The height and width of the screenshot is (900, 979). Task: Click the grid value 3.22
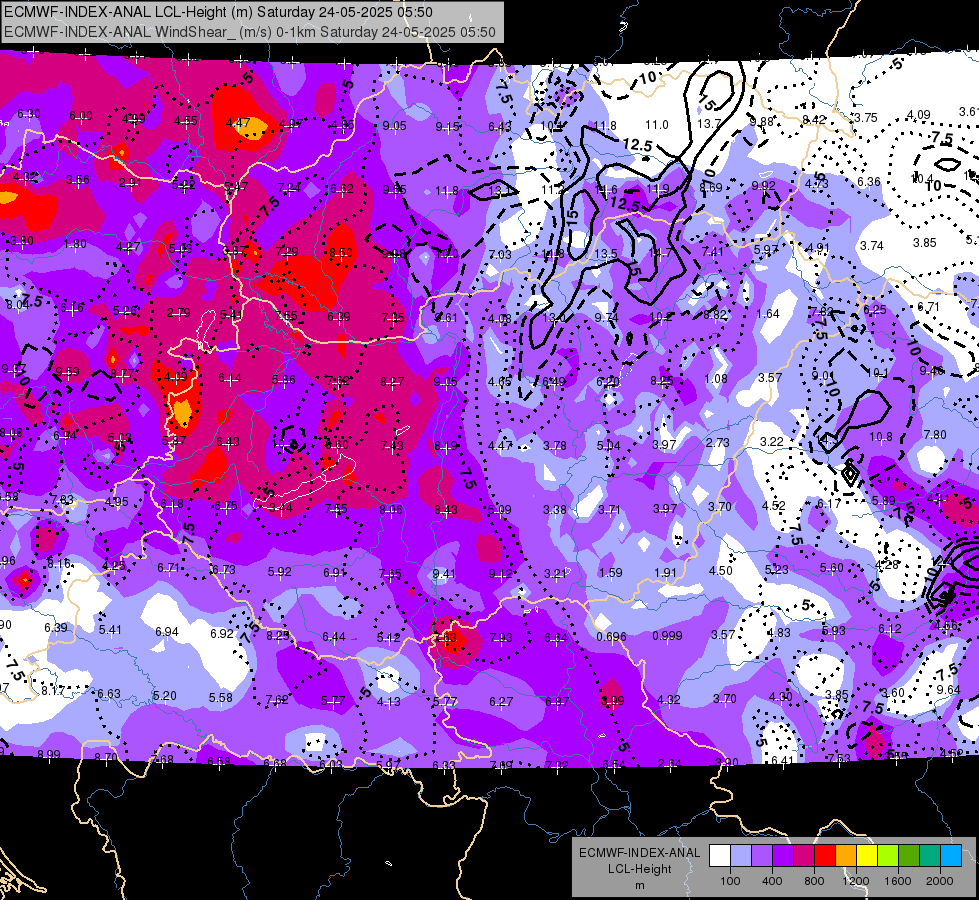772,442
